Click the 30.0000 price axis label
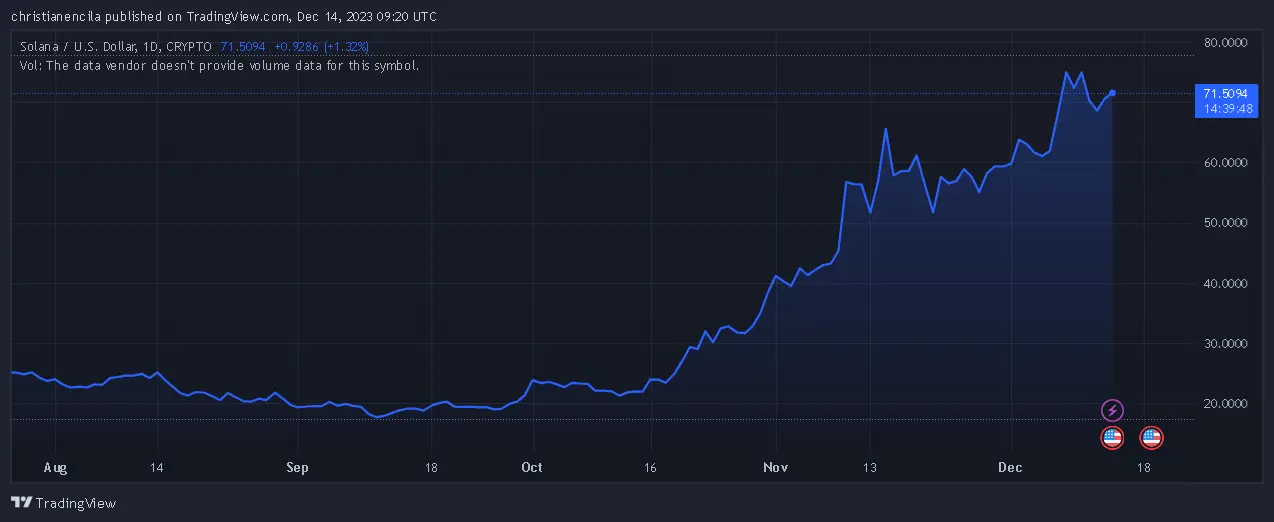 point(1226,343)
